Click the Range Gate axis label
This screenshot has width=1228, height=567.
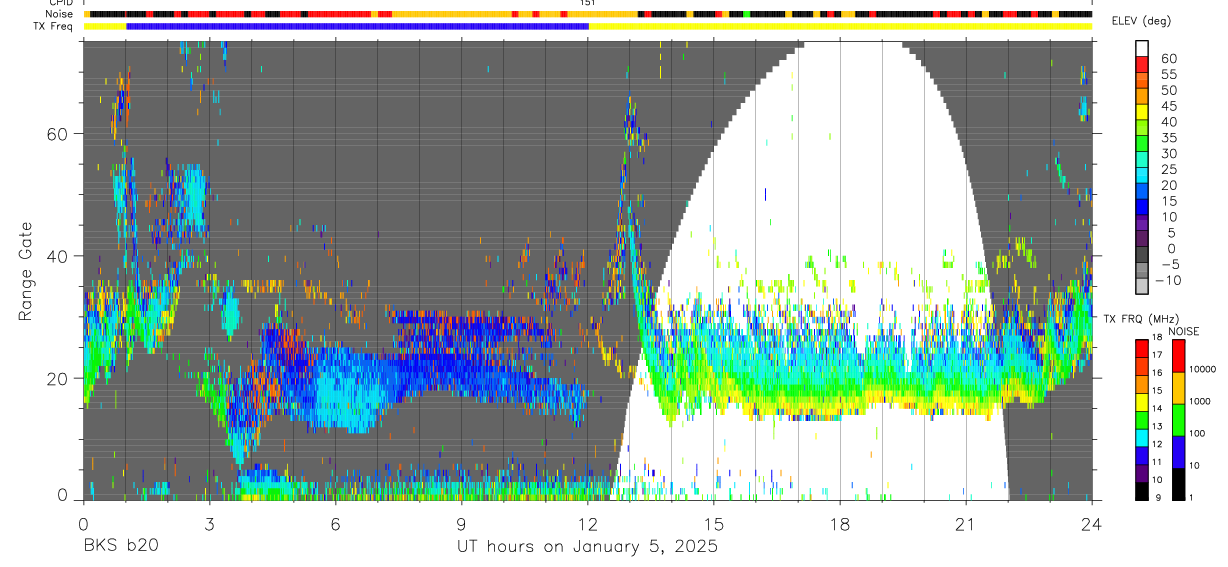pyautogui.click(x=27, y=272)
